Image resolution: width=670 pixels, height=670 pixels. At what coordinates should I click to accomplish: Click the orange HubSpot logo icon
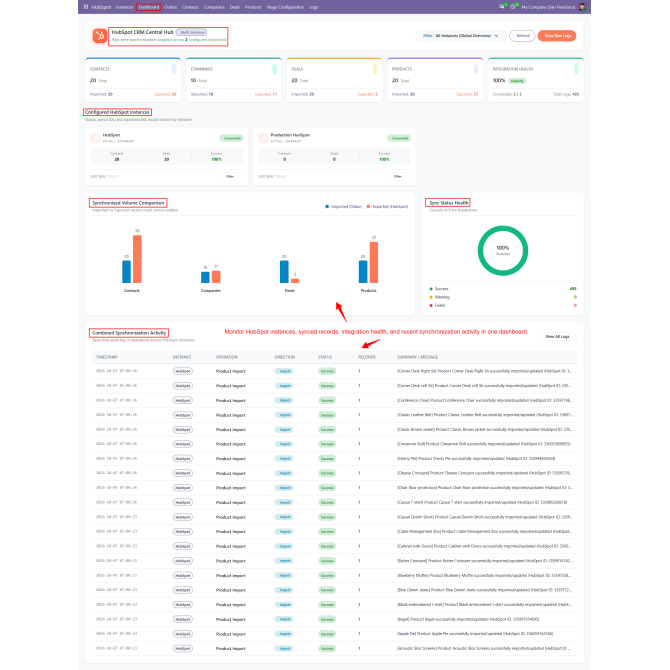[100, 36]
